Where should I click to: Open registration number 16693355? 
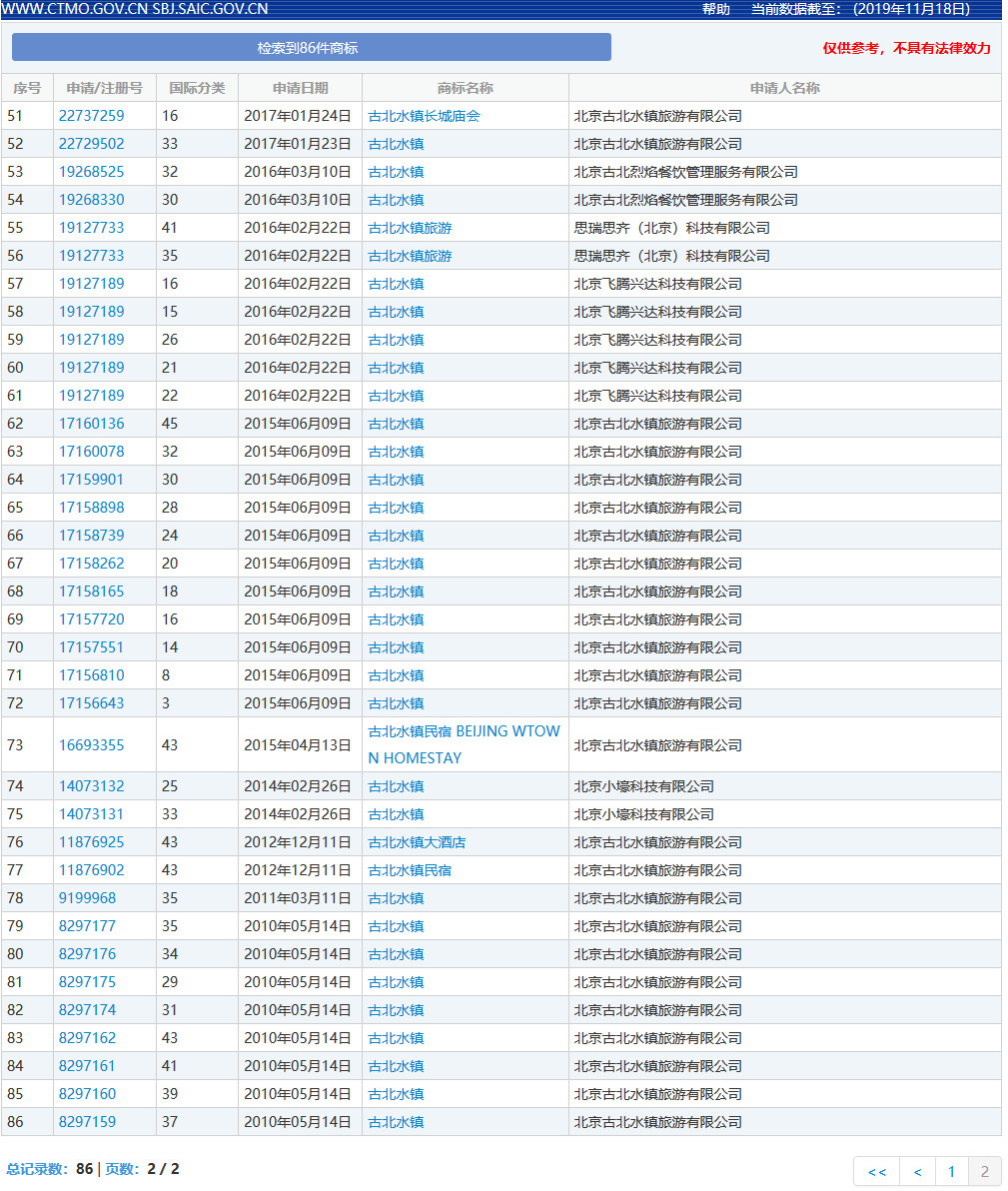(x=91, y=745)
